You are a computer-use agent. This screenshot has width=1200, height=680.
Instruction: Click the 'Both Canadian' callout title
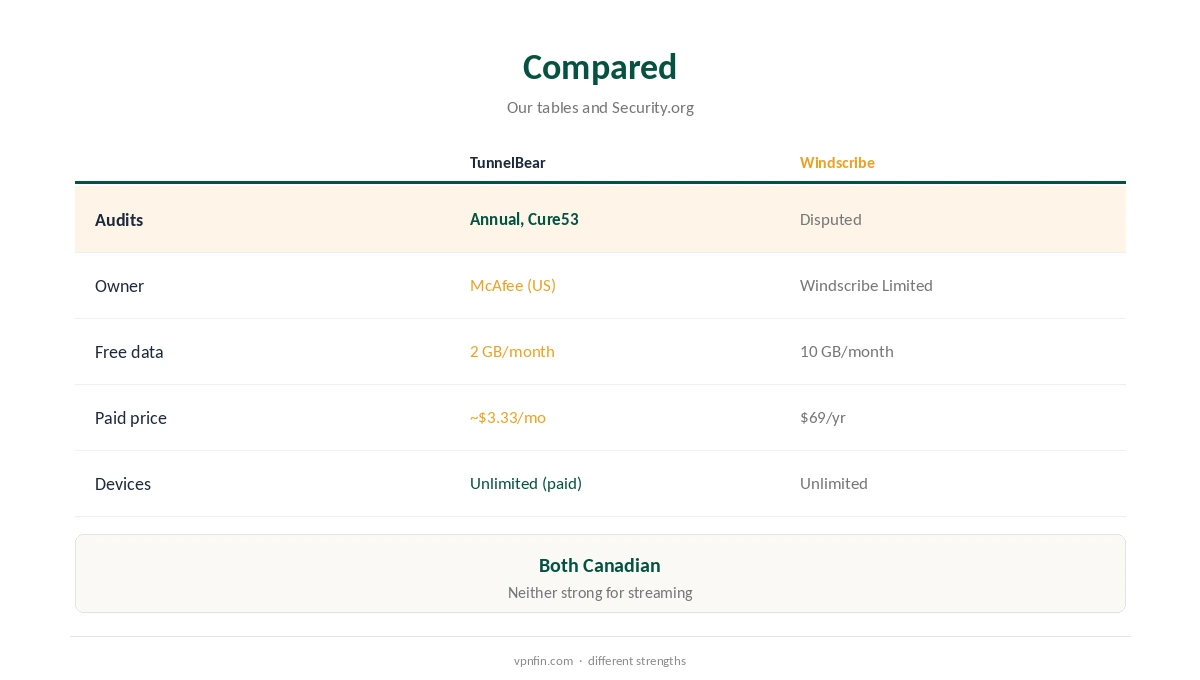pyautogui.click(x=600, y=565)
